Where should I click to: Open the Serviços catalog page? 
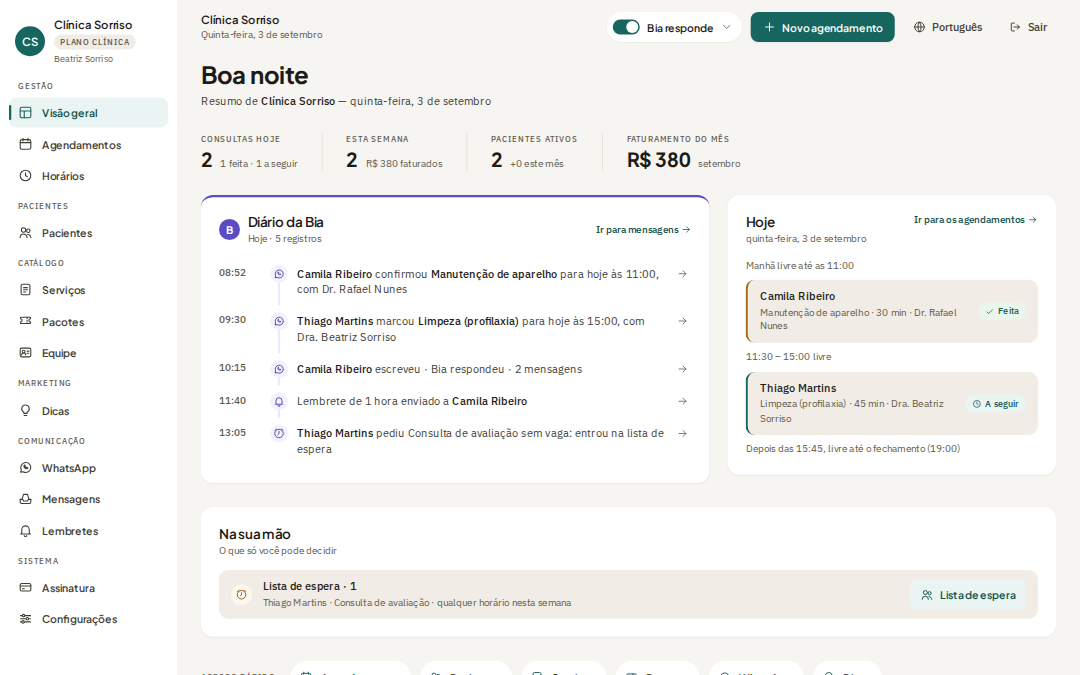click(89, 290)
